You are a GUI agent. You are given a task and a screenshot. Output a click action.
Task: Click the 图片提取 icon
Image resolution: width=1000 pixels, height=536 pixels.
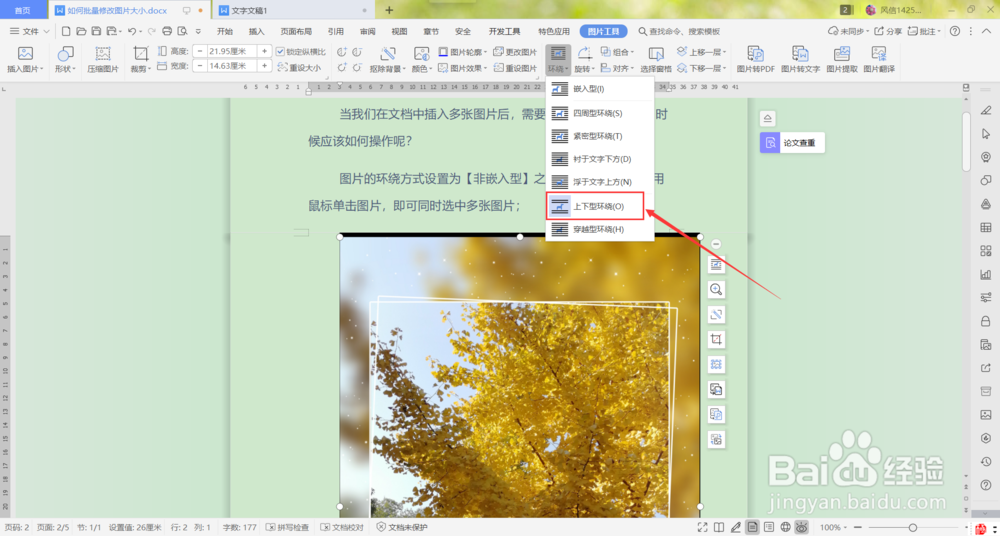tap(842, 54)
